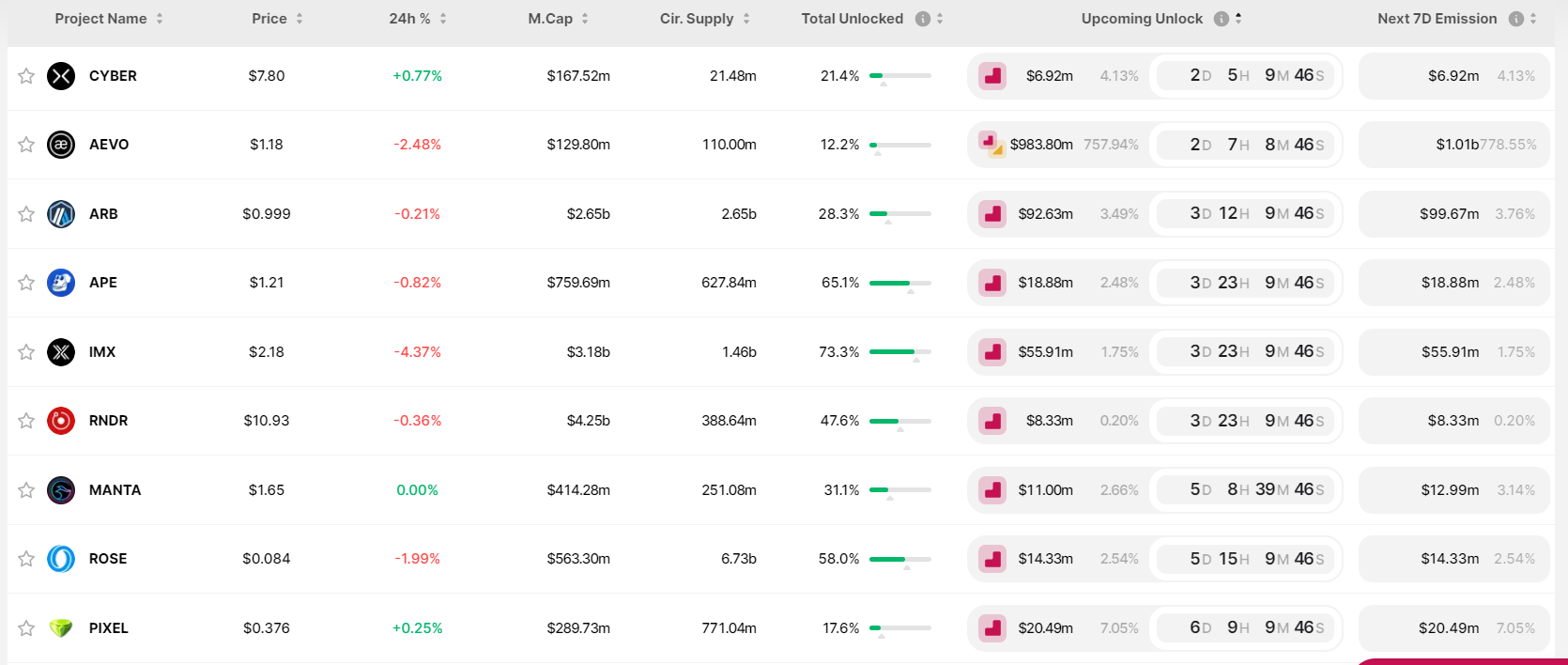Viewport: 1568px width, 665px height.
Task: Toggle the favorite star for ROSE
Action: 26,559
